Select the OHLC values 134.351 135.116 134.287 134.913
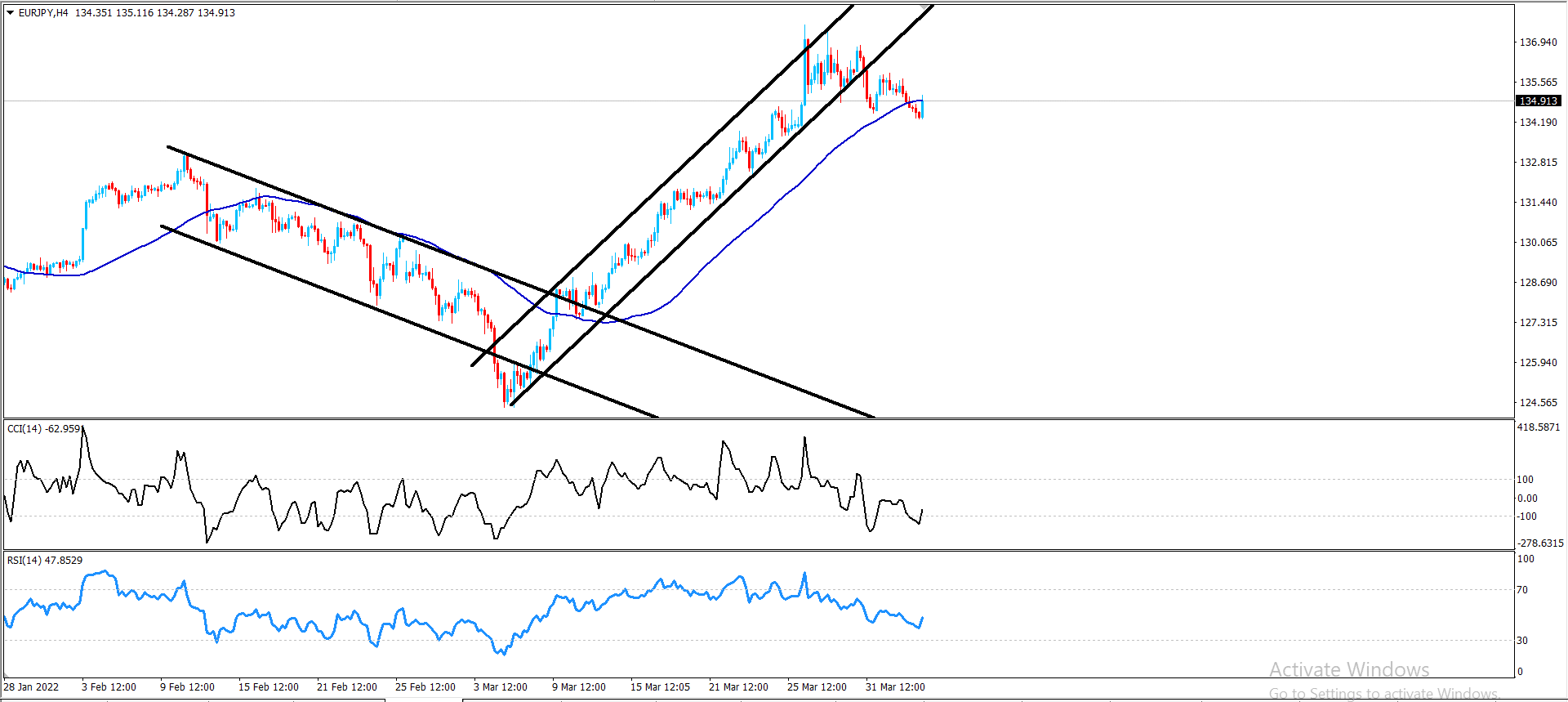Screen dimensions: 1568x702 click(x=155, y=13)
